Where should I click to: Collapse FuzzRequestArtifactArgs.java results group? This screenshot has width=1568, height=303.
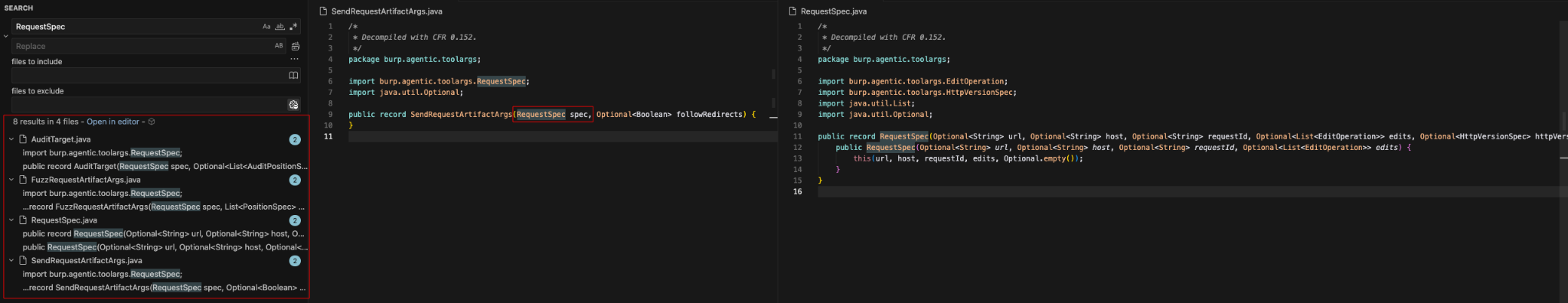pos(11,180)
